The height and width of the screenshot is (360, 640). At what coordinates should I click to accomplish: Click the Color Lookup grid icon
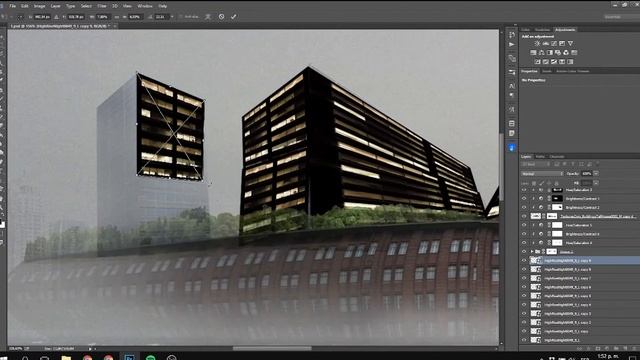click(574, 53)
